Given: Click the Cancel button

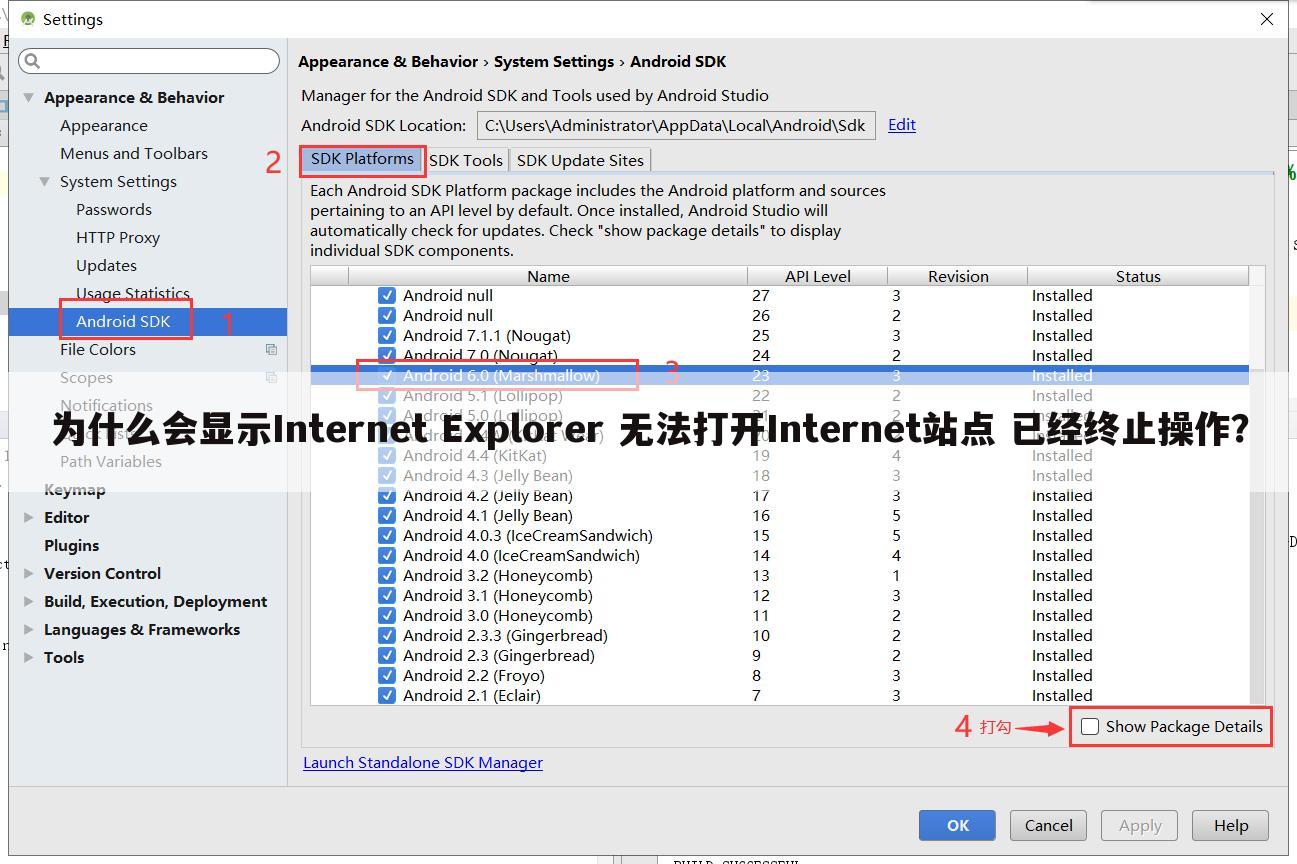Looking at the screenshot, I should [1048, 825].
